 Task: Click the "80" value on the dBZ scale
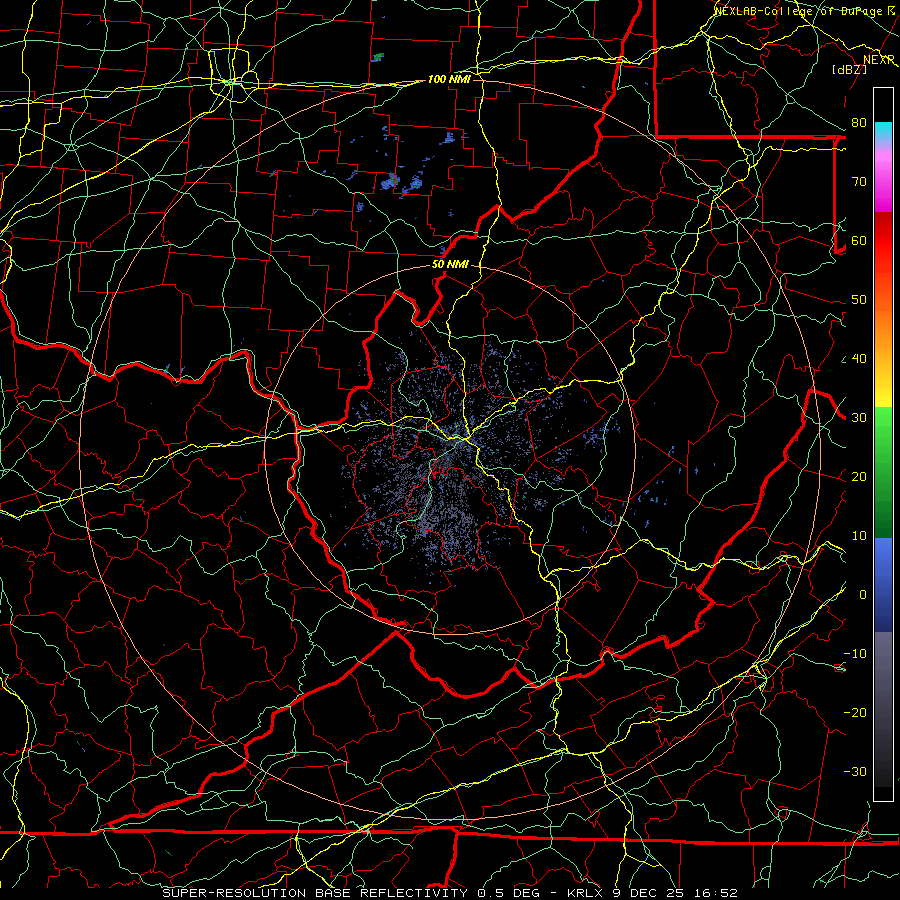(859, 123)
